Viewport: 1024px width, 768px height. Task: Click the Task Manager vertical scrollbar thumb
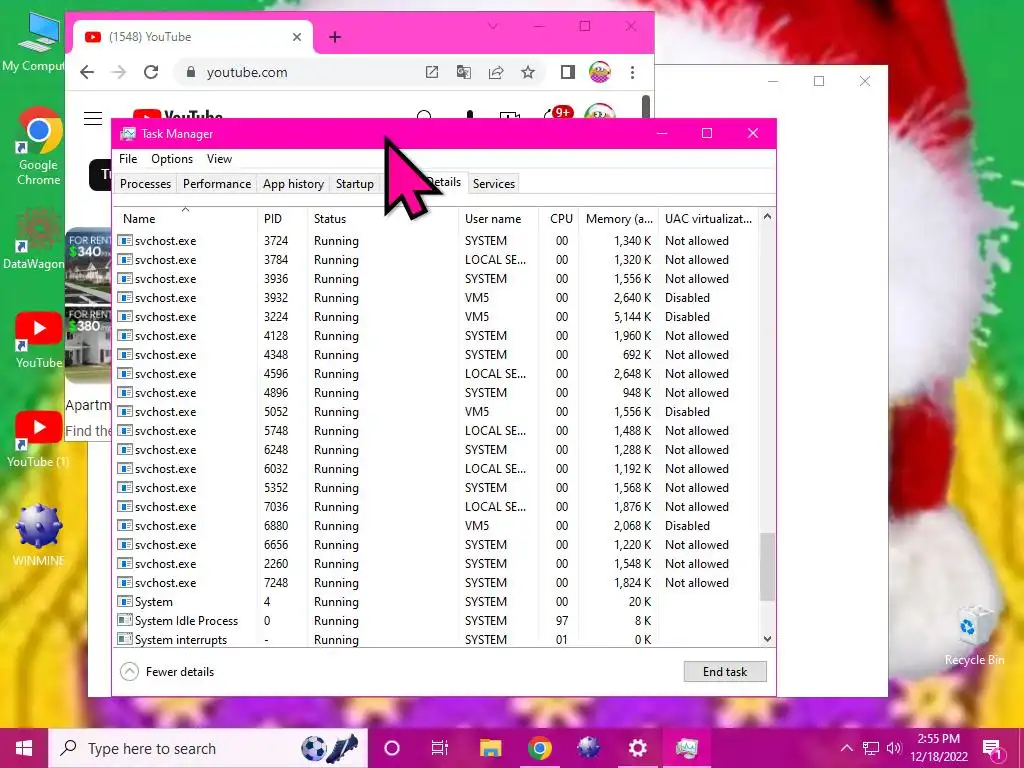767,567
